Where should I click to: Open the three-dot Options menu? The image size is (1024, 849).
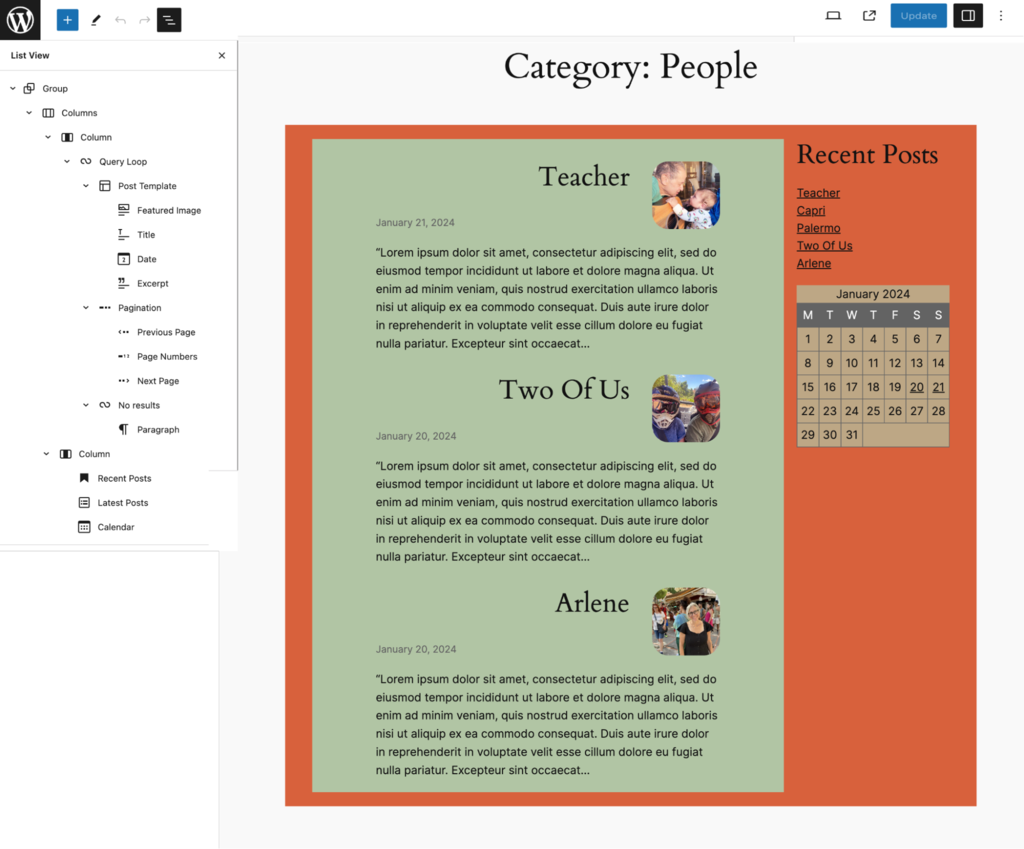(1001, 16)
